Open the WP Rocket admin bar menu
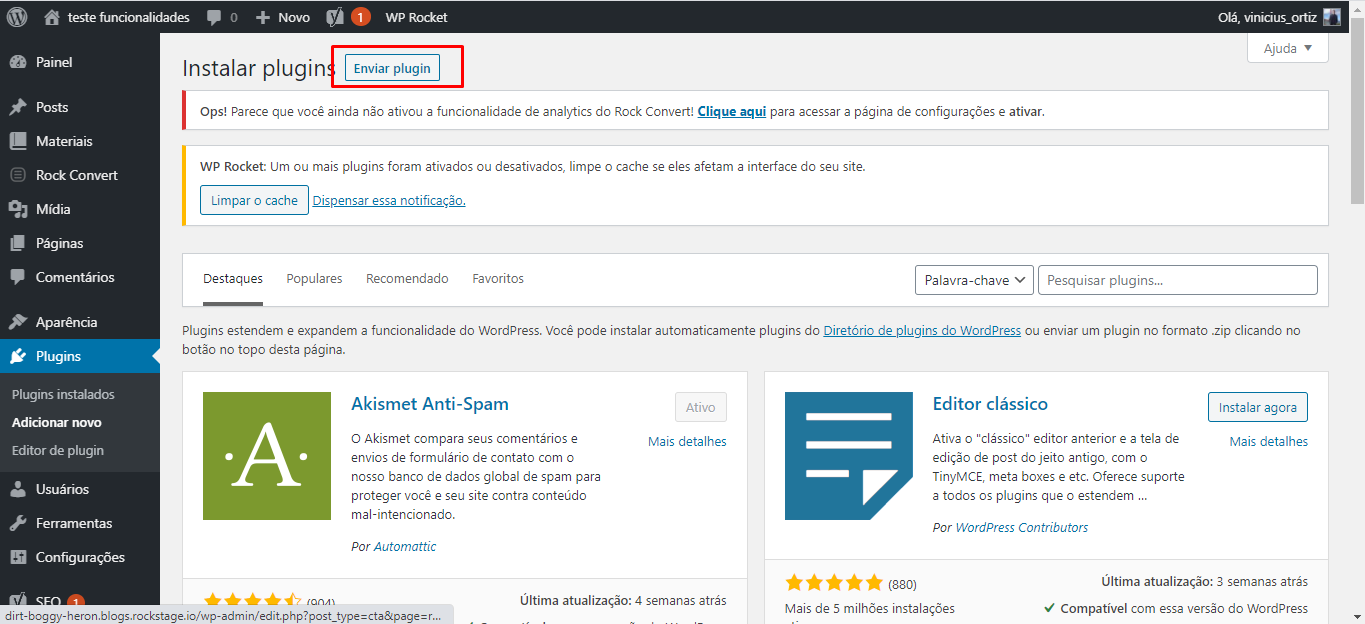Screen dimensions: 1365x624 [416, 17]
